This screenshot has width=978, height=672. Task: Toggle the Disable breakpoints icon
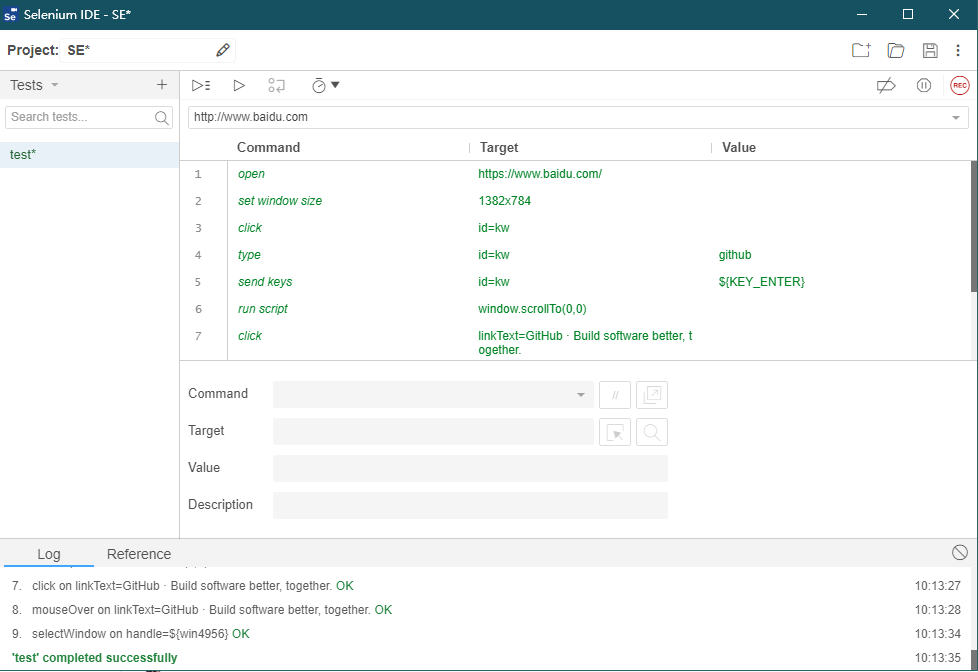click(885, 86)
